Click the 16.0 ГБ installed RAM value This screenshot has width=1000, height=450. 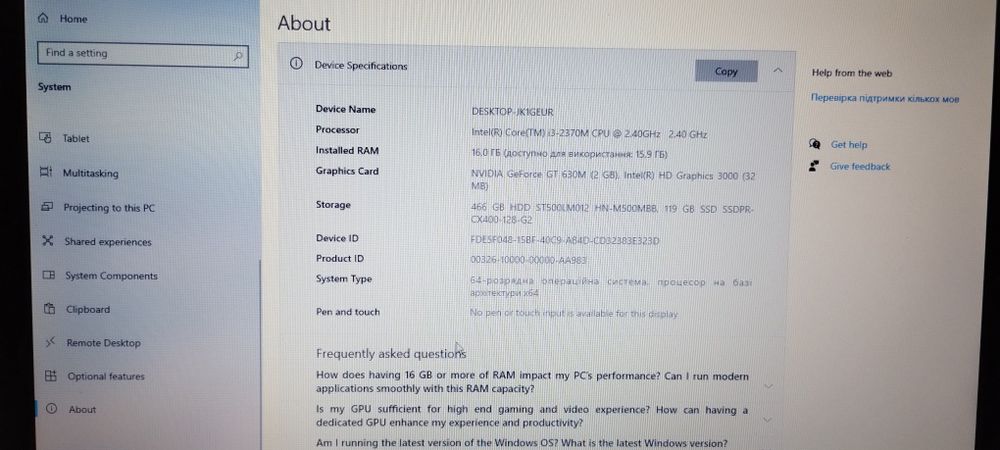[569, 154]
